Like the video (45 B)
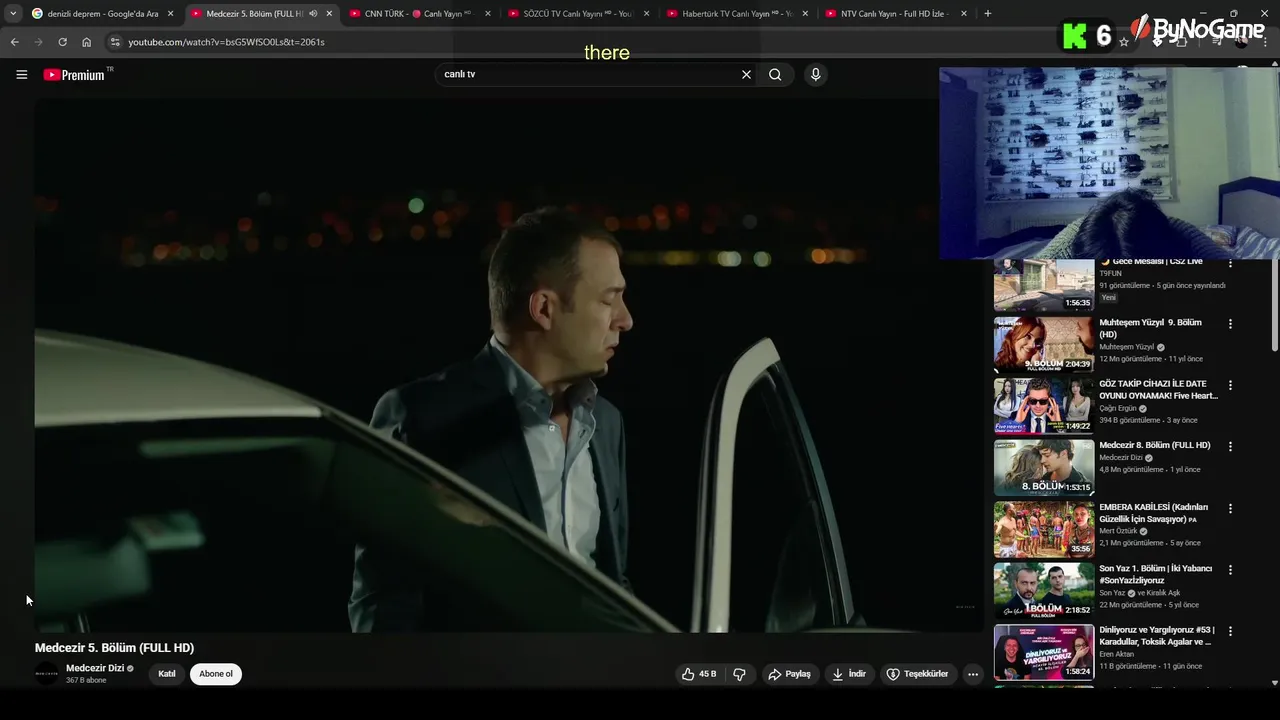The image size is (1280, 720). (x=699, y=674)
